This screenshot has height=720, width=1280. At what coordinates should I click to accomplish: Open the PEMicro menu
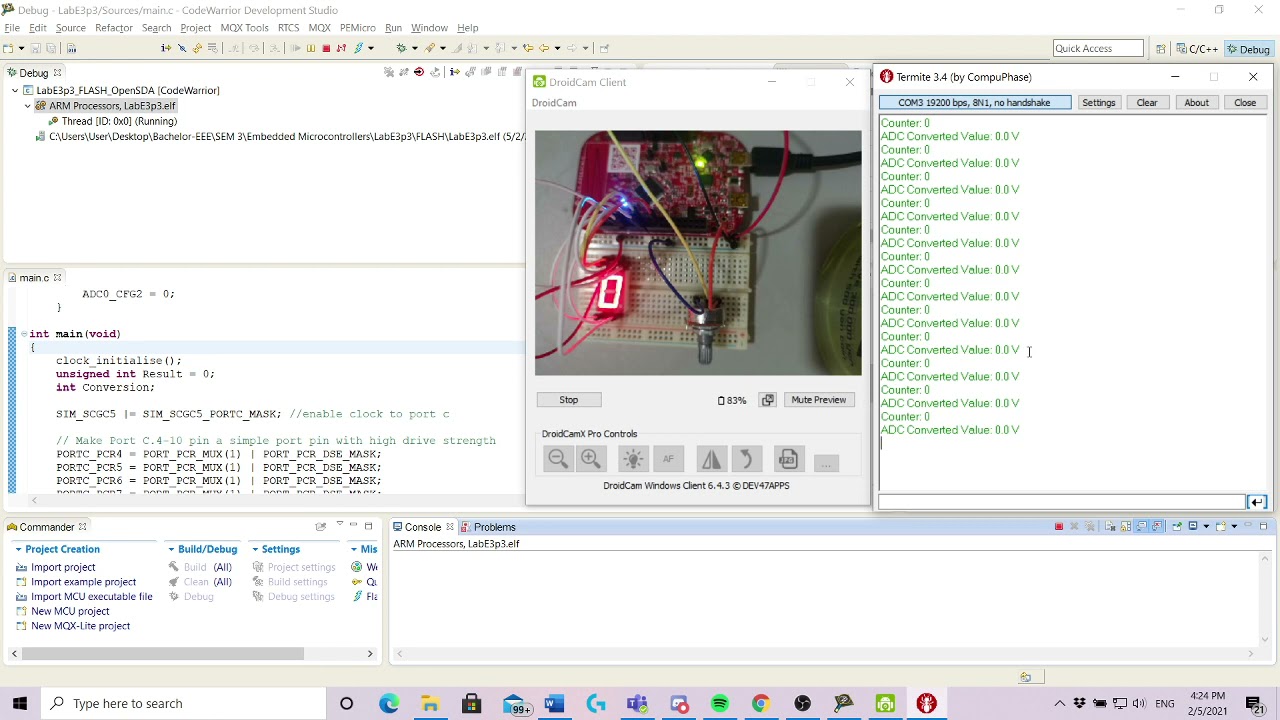357,28
